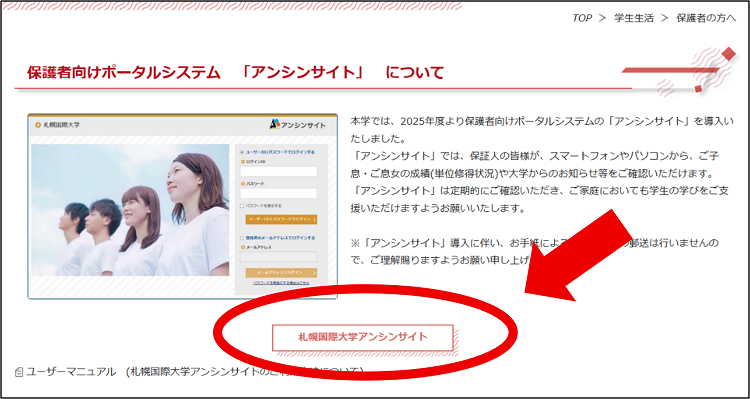Open 学生生活 in the breadcrumb trail
750x399 pixels.
tap(633, 18)
